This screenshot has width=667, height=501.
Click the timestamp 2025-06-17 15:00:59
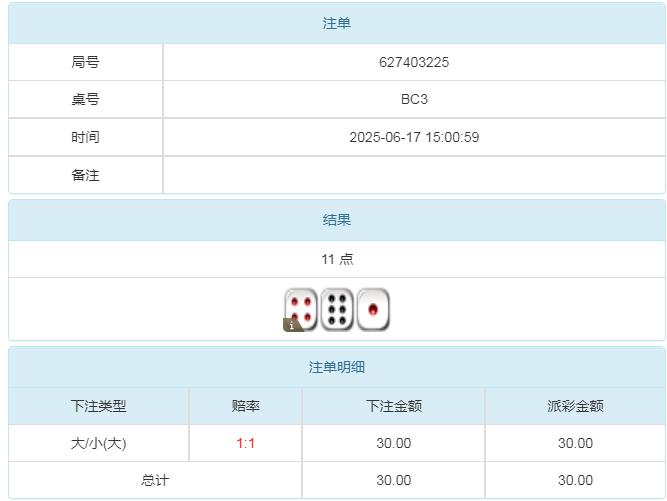point(414,137)
